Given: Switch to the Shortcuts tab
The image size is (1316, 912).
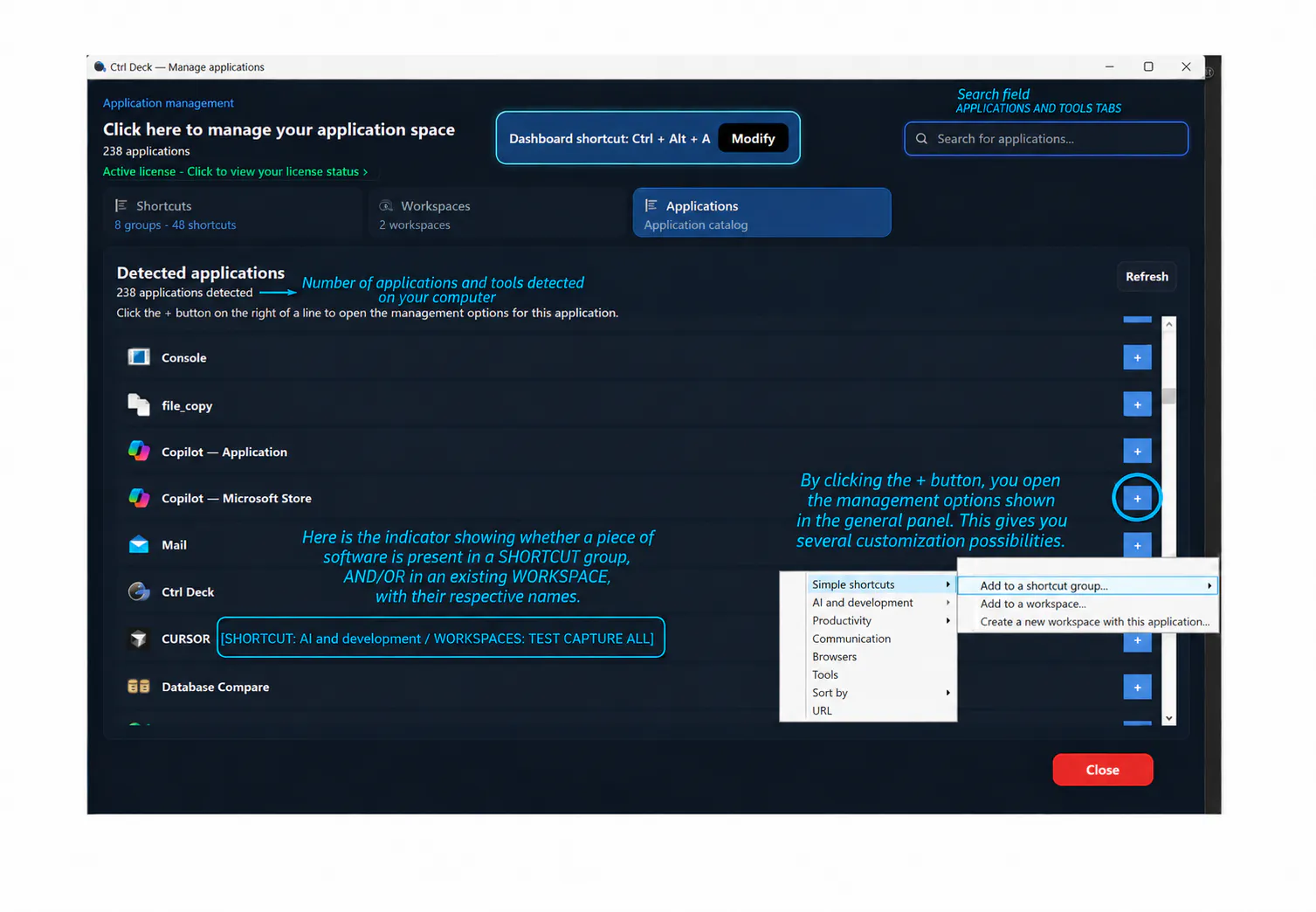Looking at the screenshot, I should coord(232,214).
